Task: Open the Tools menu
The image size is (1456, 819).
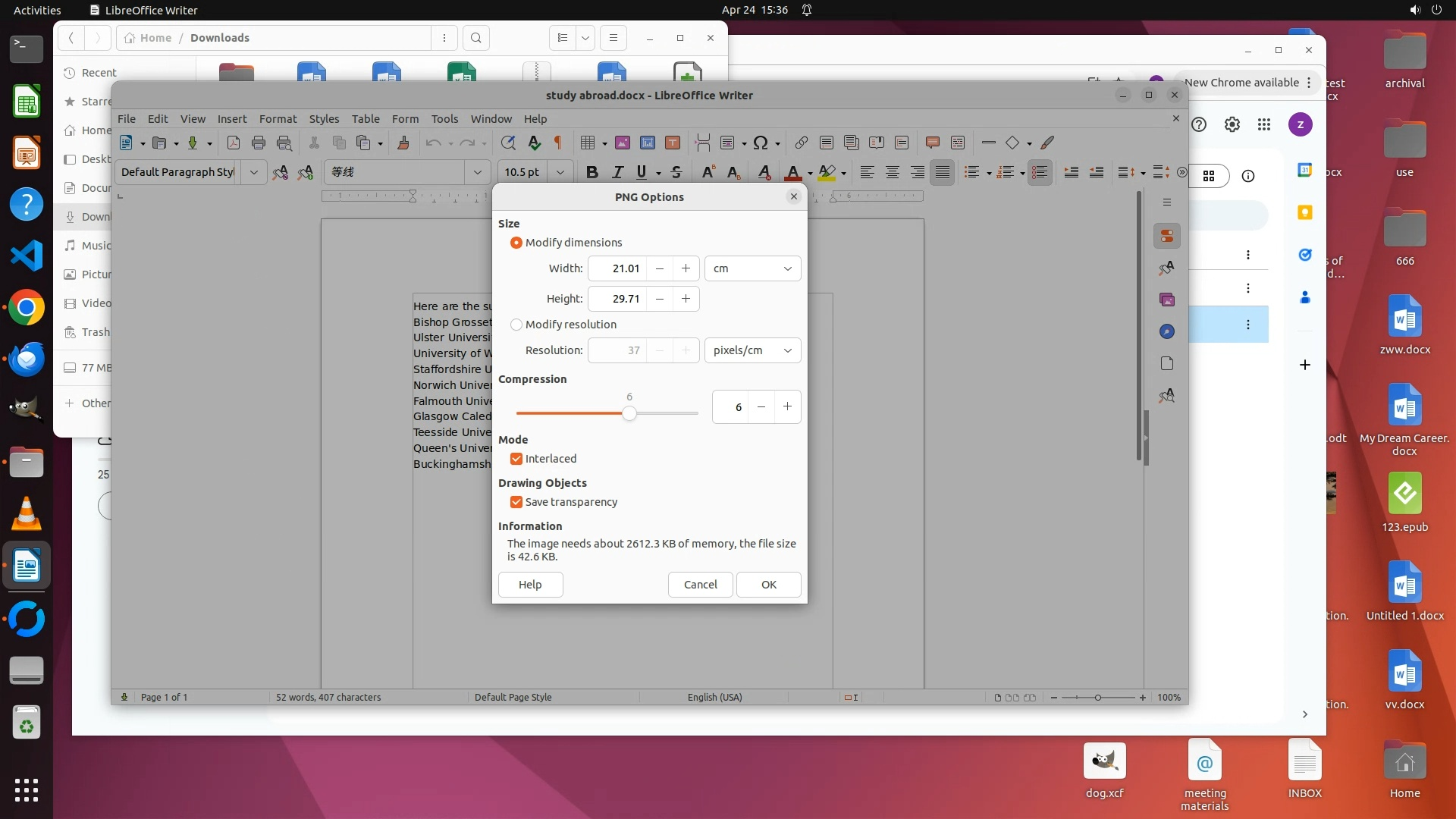Action: 444,119
